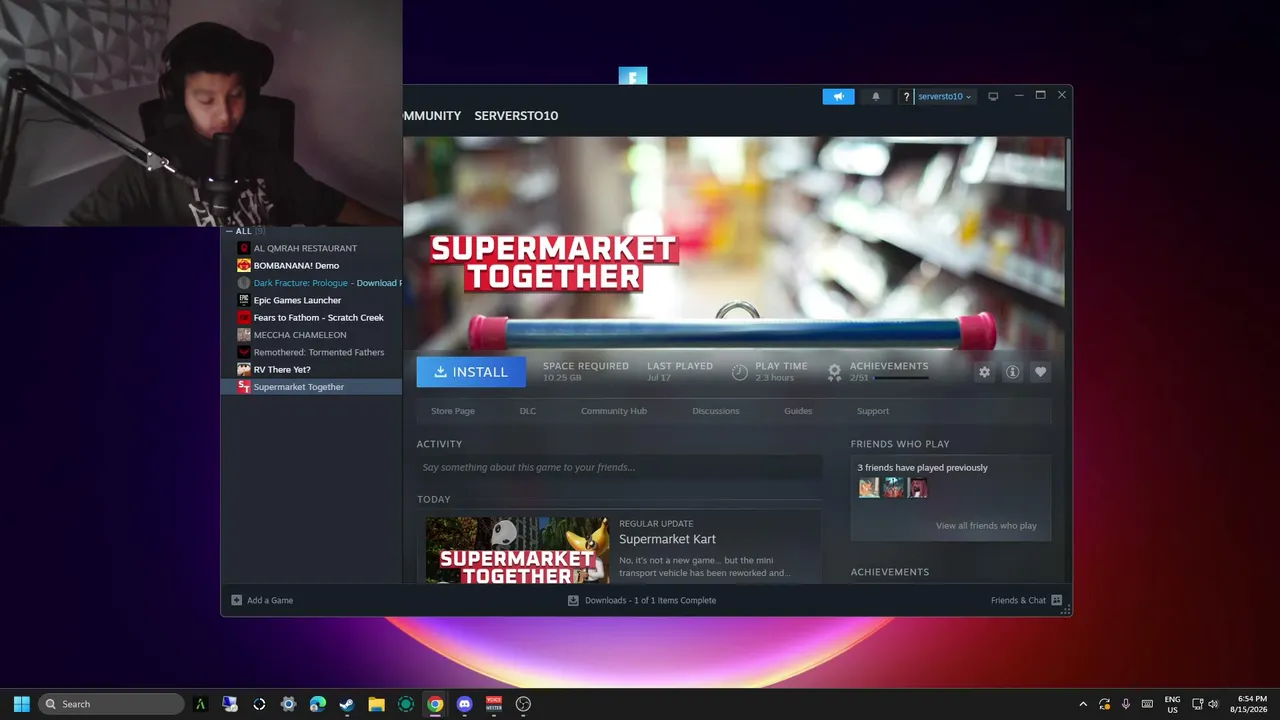Image resolution: width=1280 pixels, height=720 pixels.
Task: Open the SERVERSTO10 profile menu
Action: click(x=516, y=116)
